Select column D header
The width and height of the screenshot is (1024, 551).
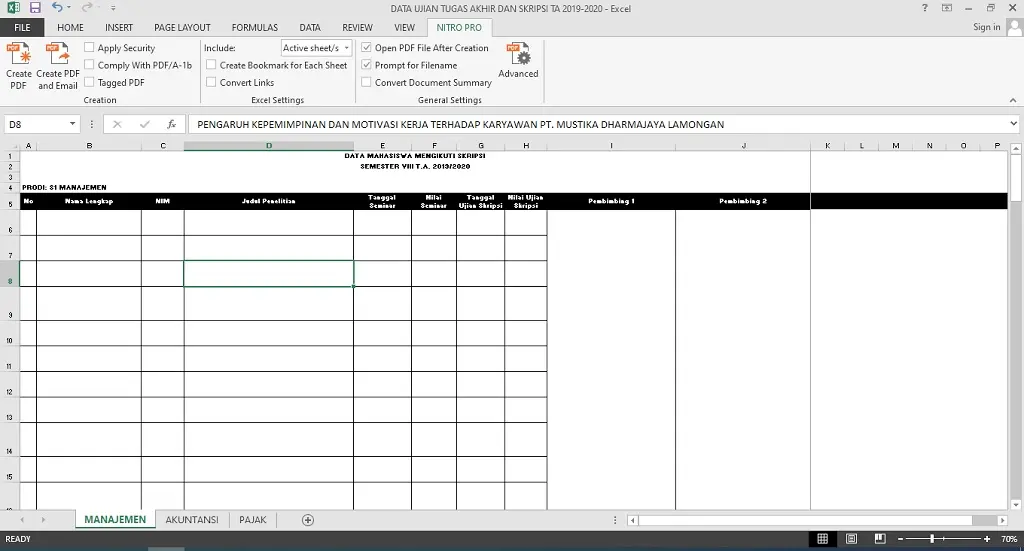pyautogui.click(x=268, y=146)
